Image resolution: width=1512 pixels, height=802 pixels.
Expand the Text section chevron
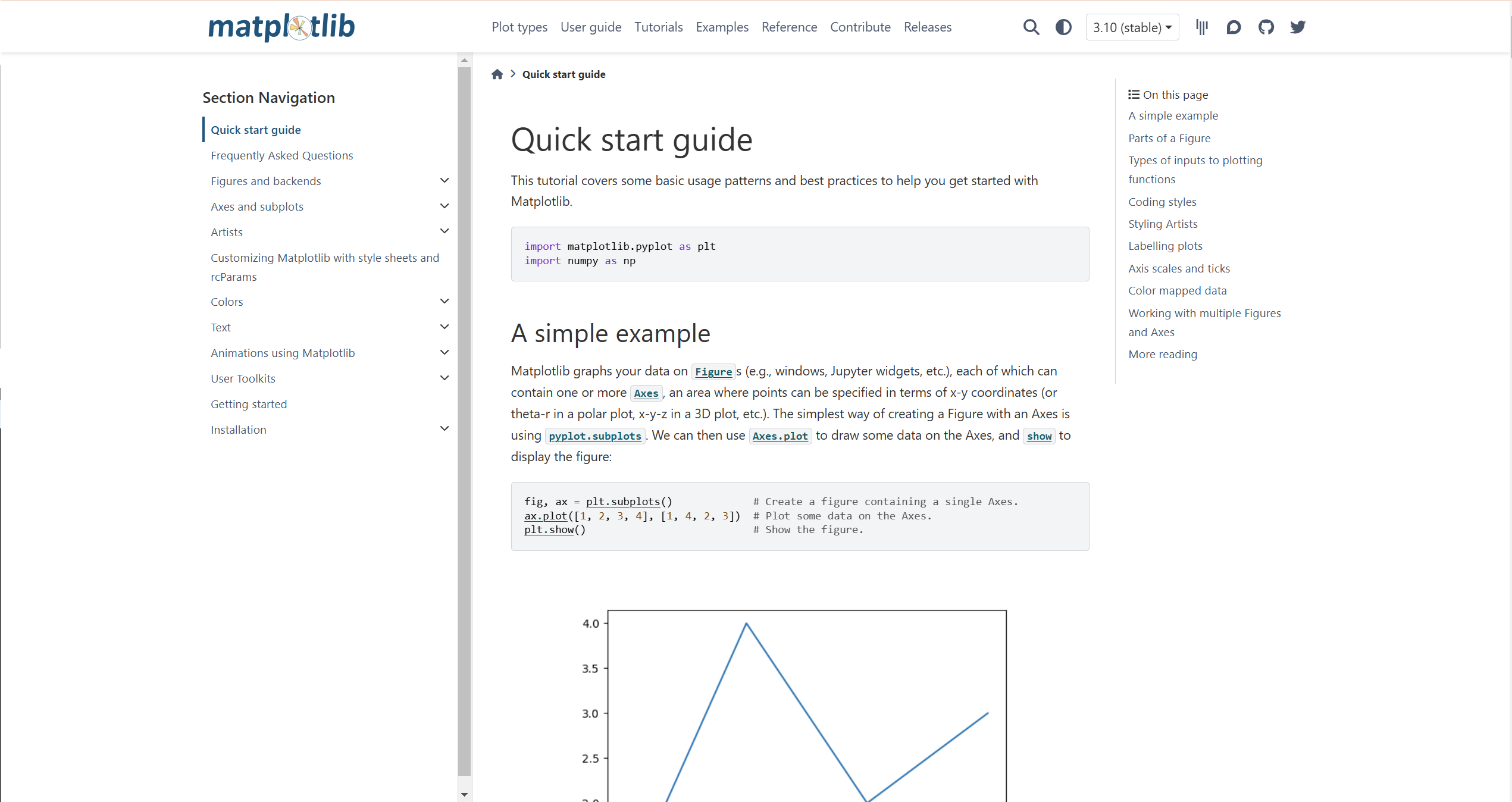444,327
